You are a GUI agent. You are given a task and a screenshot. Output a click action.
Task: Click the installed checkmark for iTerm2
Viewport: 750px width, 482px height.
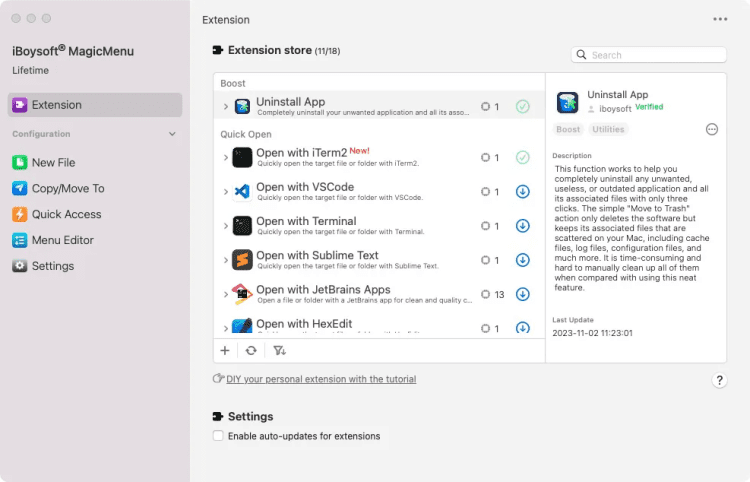pos(522,157)
